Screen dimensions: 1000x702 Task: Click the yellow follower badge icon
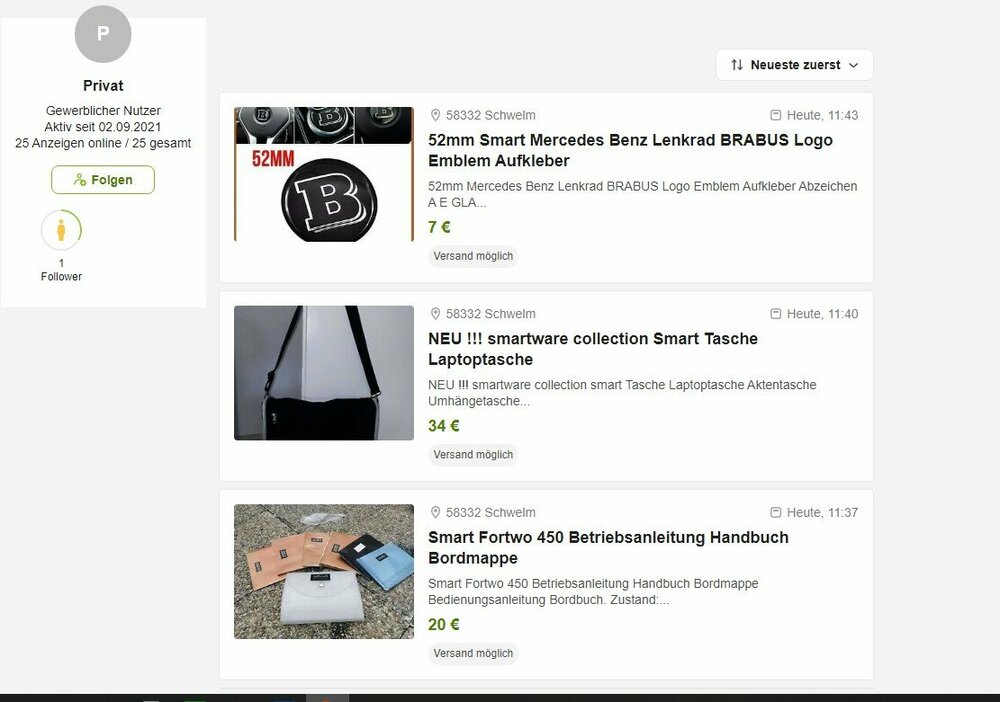pos(61,230)
